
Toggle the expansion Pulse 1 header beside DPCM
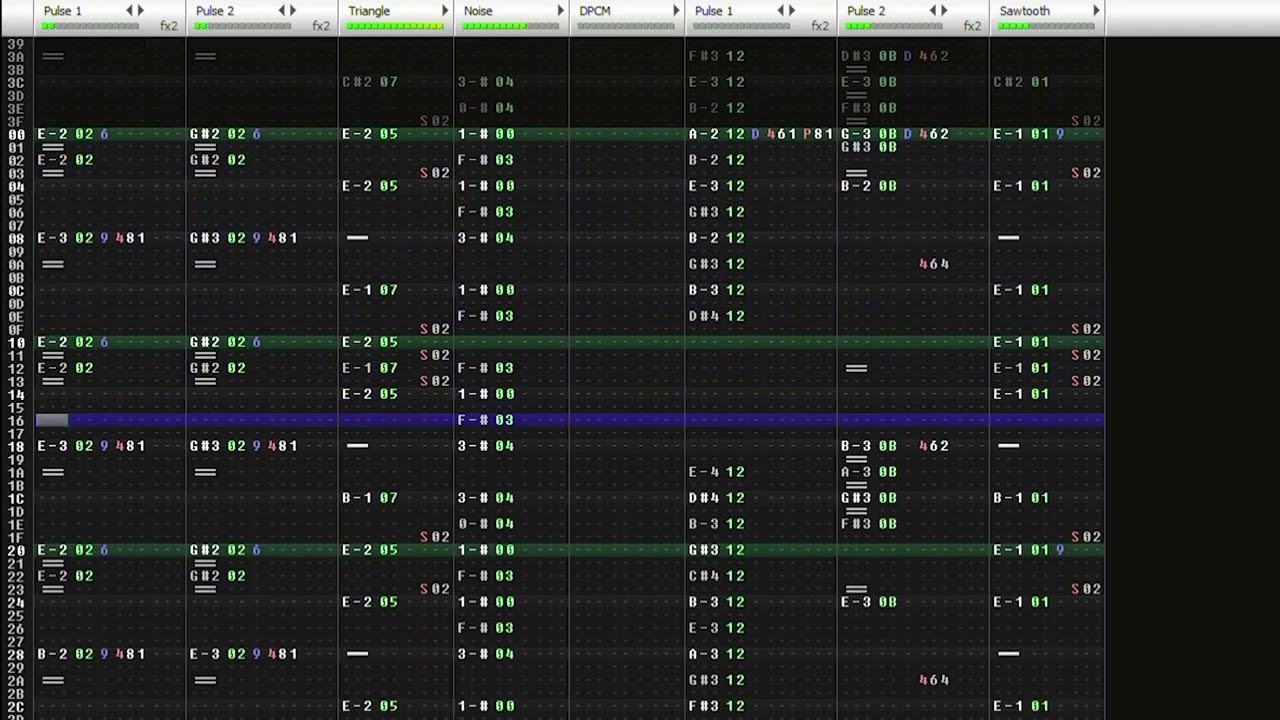click(714, 11)
